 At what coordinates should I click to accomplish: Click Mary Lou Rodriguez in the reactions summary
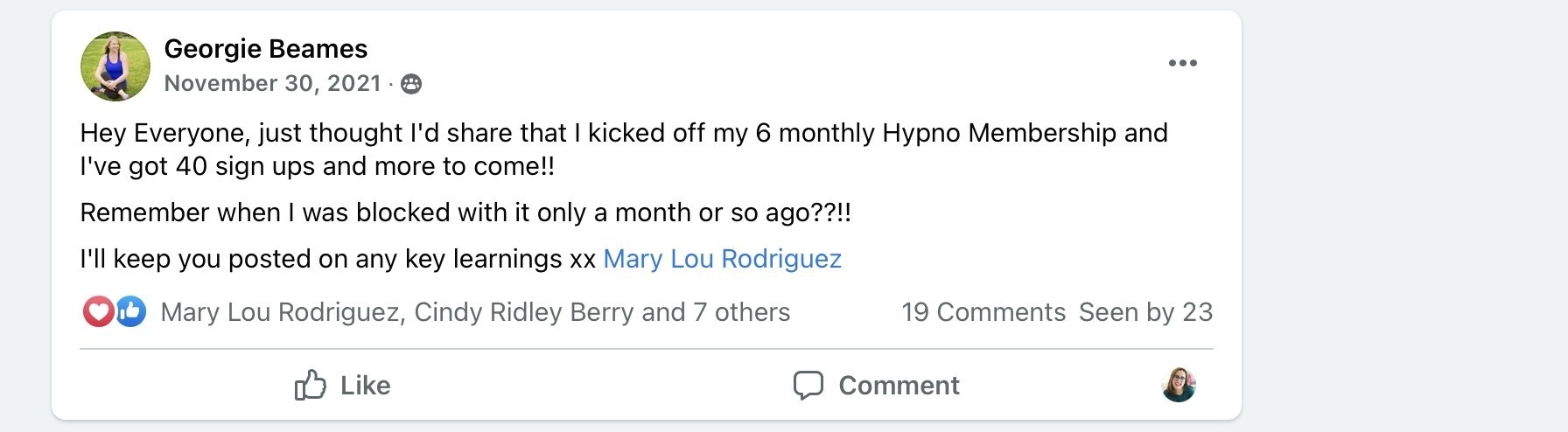click(281, 312)
